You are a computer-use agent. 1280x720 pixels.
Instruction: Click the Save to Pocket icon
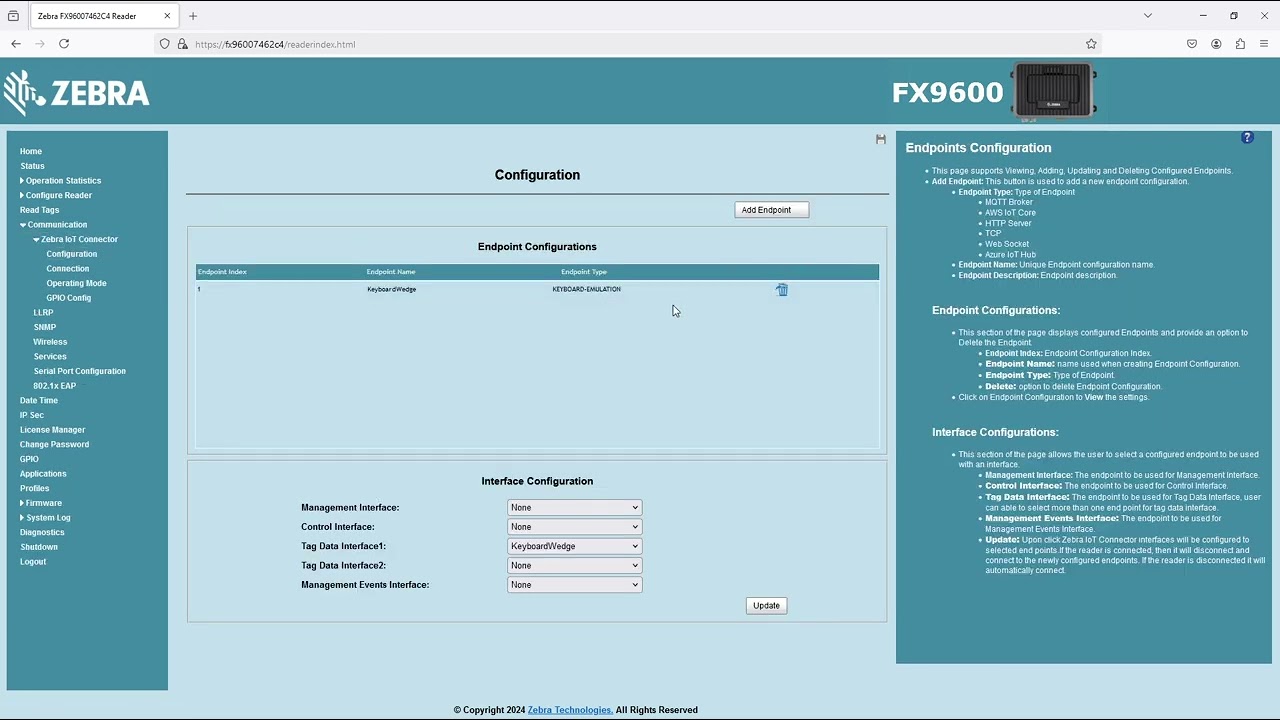point(1192,44)
